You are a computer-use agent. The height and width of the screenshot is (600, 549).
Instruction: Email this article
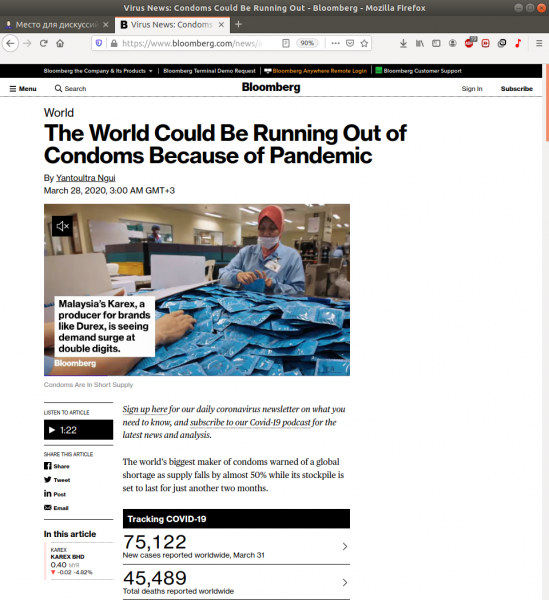coord(56,508)
